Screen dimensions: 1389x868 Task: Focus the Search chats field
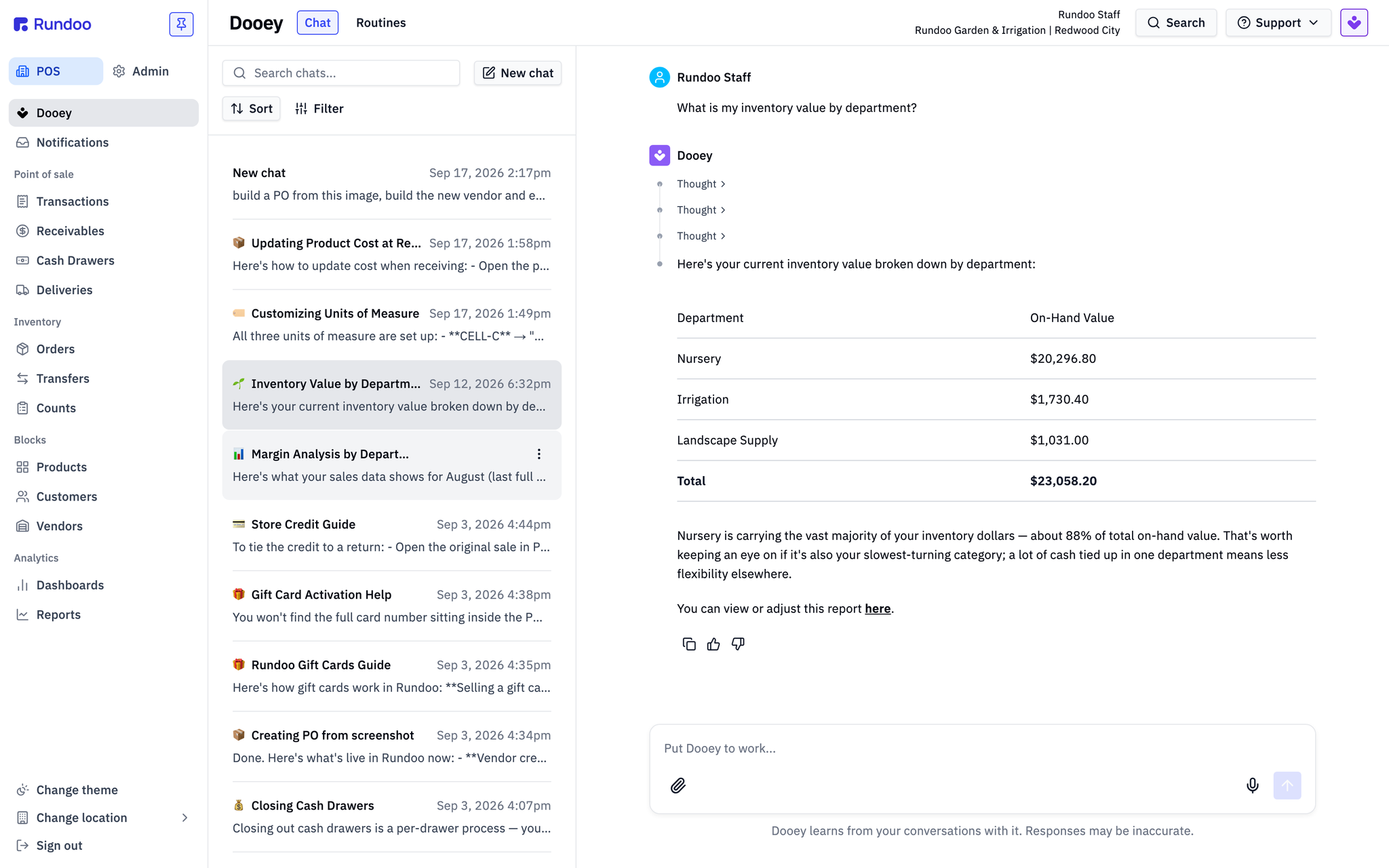click(x=341, y=73)
